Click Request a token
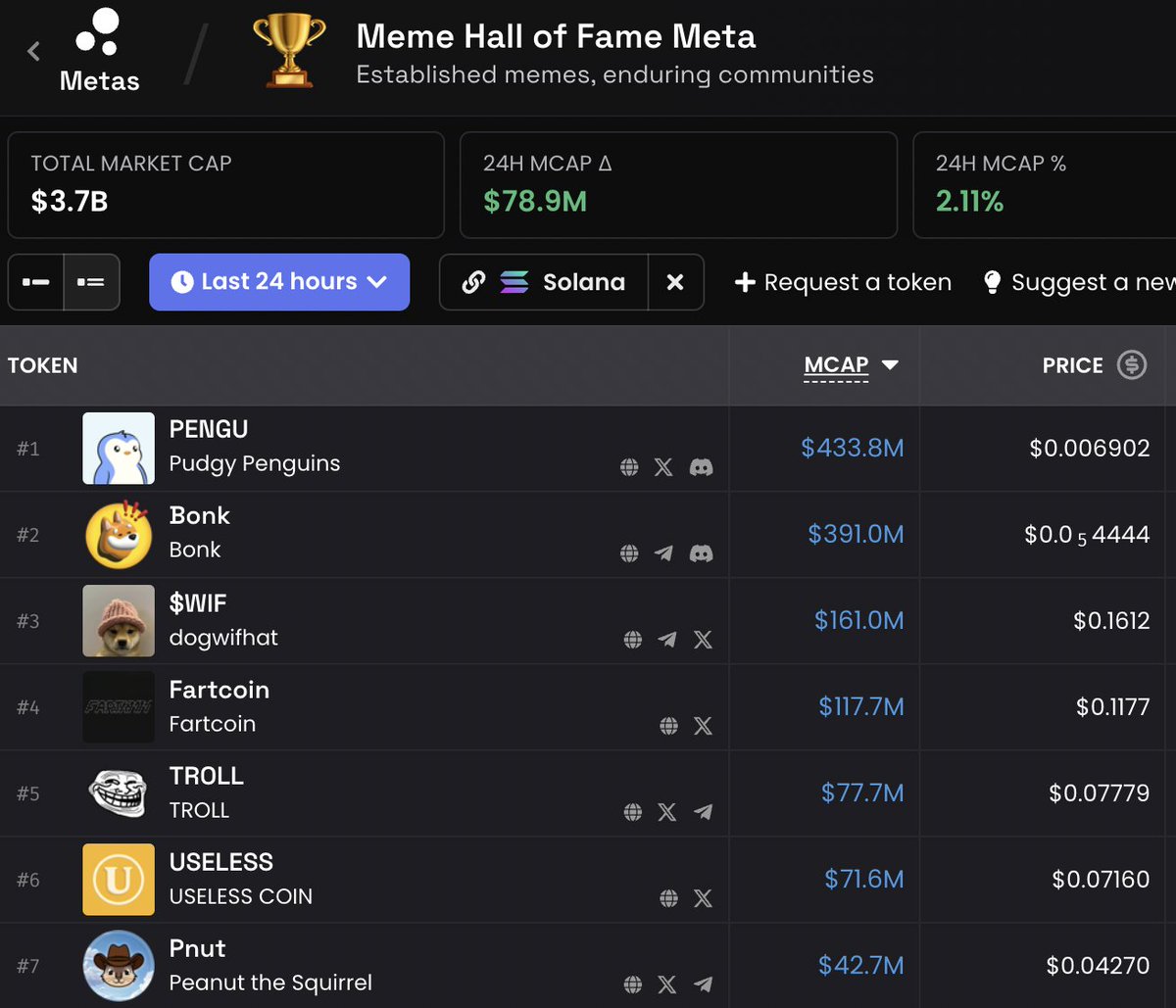 (x=843, y=282)
